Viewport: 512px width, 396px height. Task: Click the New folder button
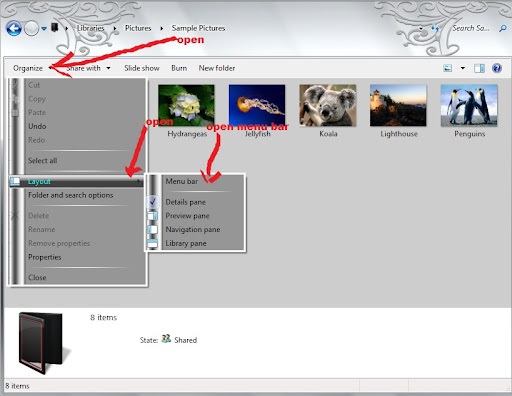pyautogui.click(x=217, y=68)
